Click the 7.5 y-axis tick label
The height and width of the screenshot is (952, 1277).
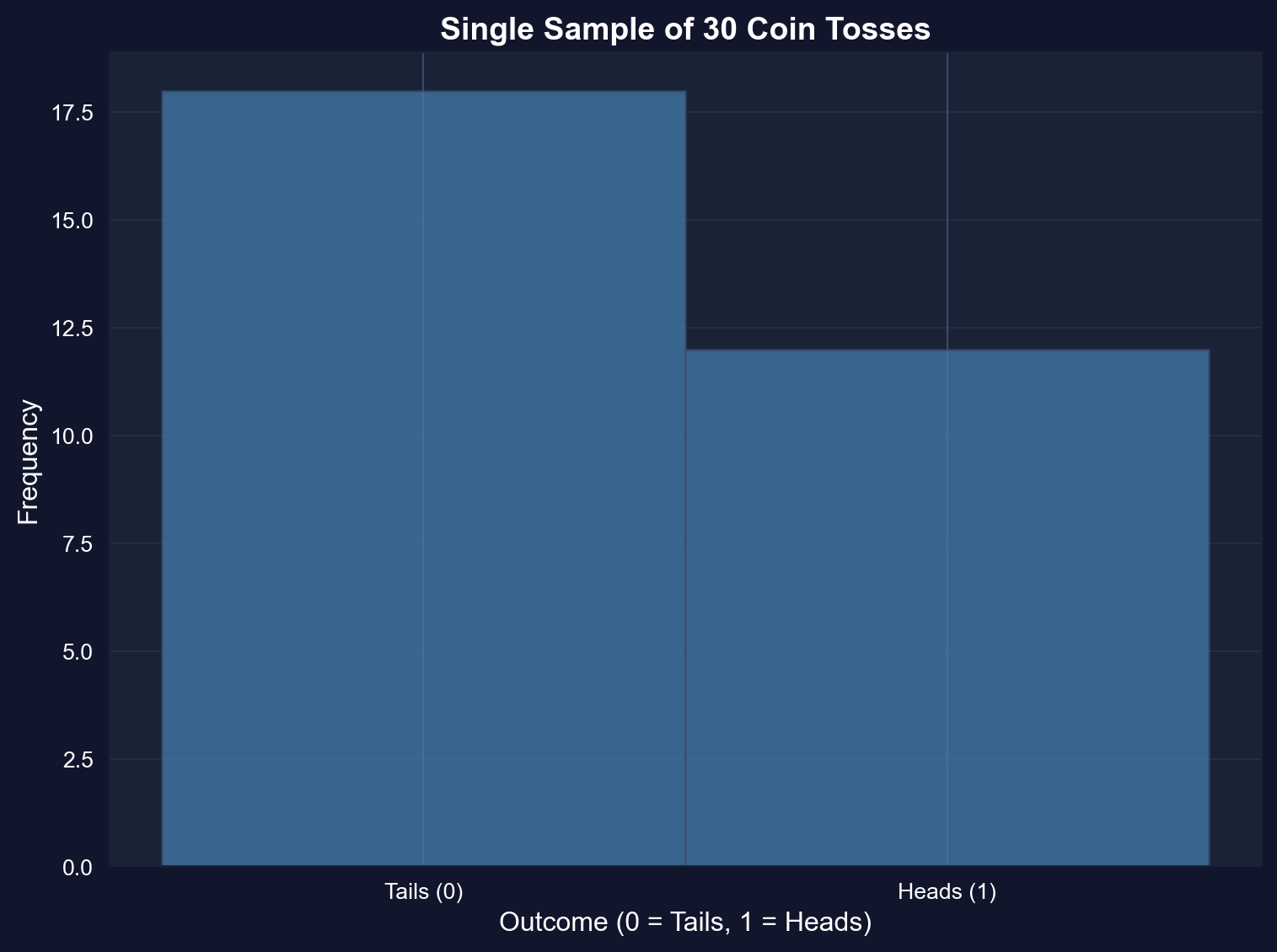click(79, 544)
